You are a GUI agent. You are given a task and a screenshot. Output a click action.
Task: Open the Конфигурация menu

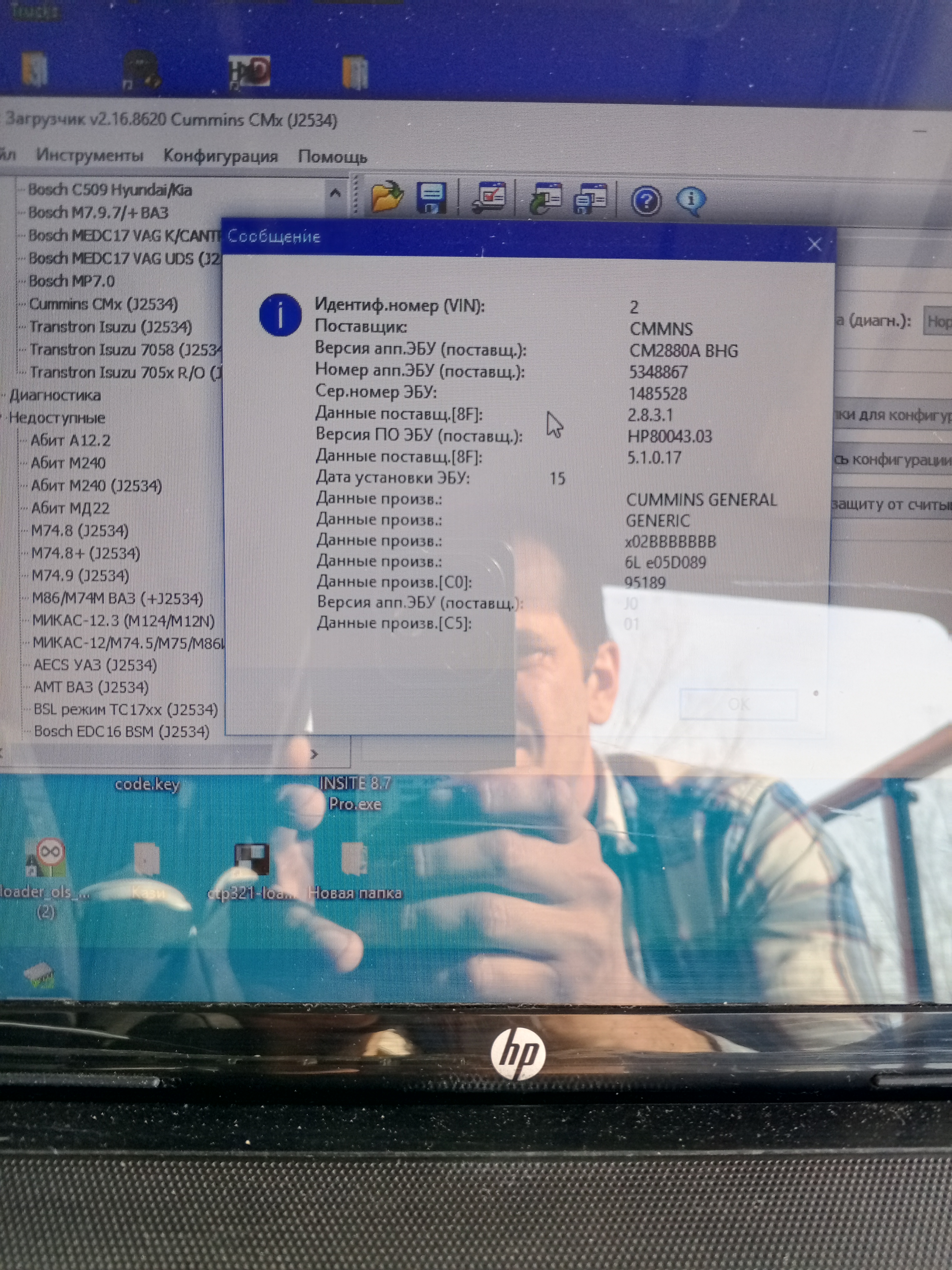point(221,156)
